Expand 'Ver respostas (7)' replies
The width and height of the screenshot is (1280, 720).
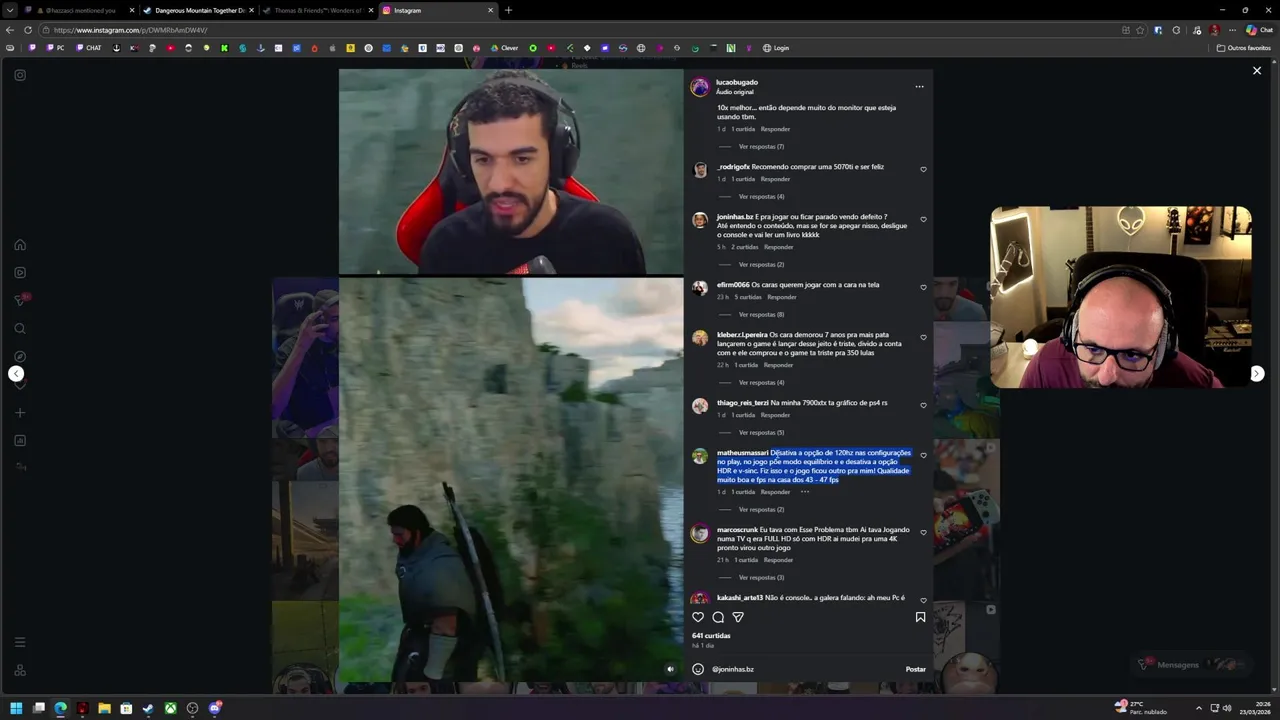click(x=761, y=147)
